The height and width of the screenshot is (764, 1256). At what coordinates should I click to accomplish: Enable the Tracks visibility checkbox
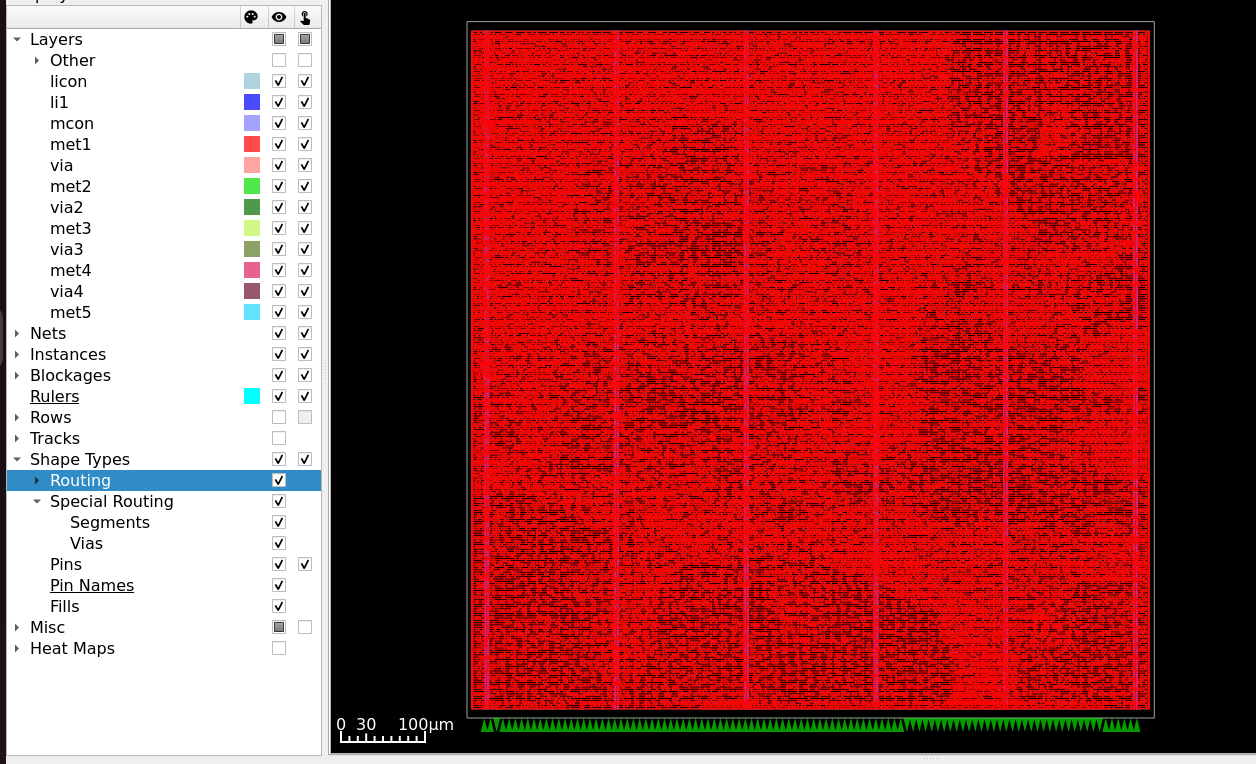[279, 438]
